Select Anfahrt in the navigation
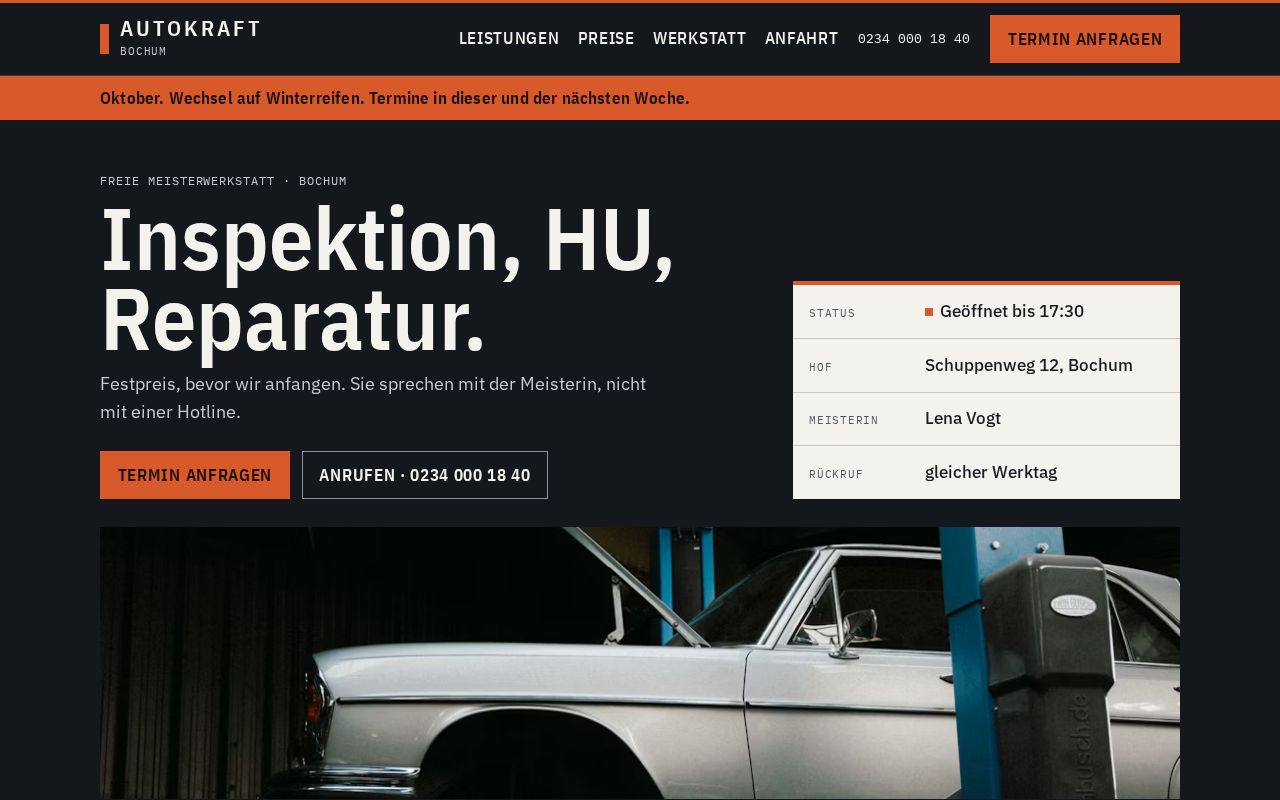The width and height of the screenshot is (1280, 800). [801, 39]
